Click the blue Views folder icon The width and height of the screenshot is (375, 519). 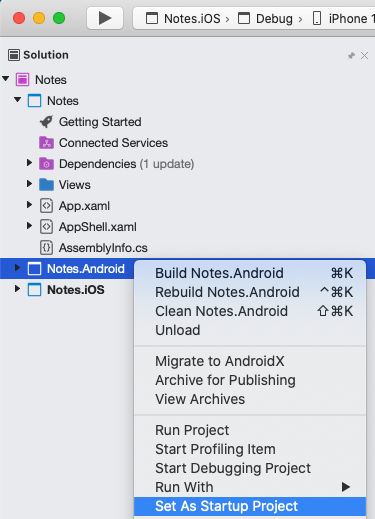click(46, 185)
